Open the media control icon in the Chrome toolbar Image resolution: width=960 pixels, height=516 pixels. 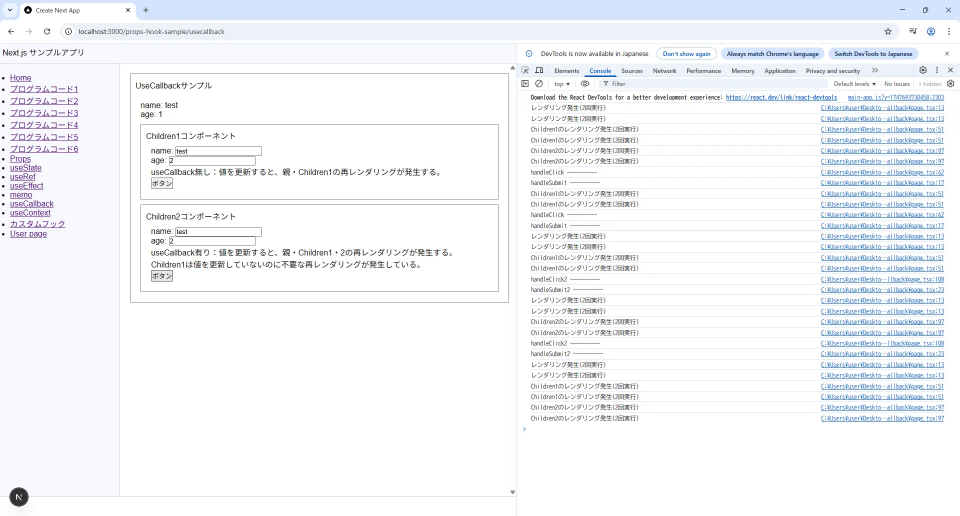(913, 31)
